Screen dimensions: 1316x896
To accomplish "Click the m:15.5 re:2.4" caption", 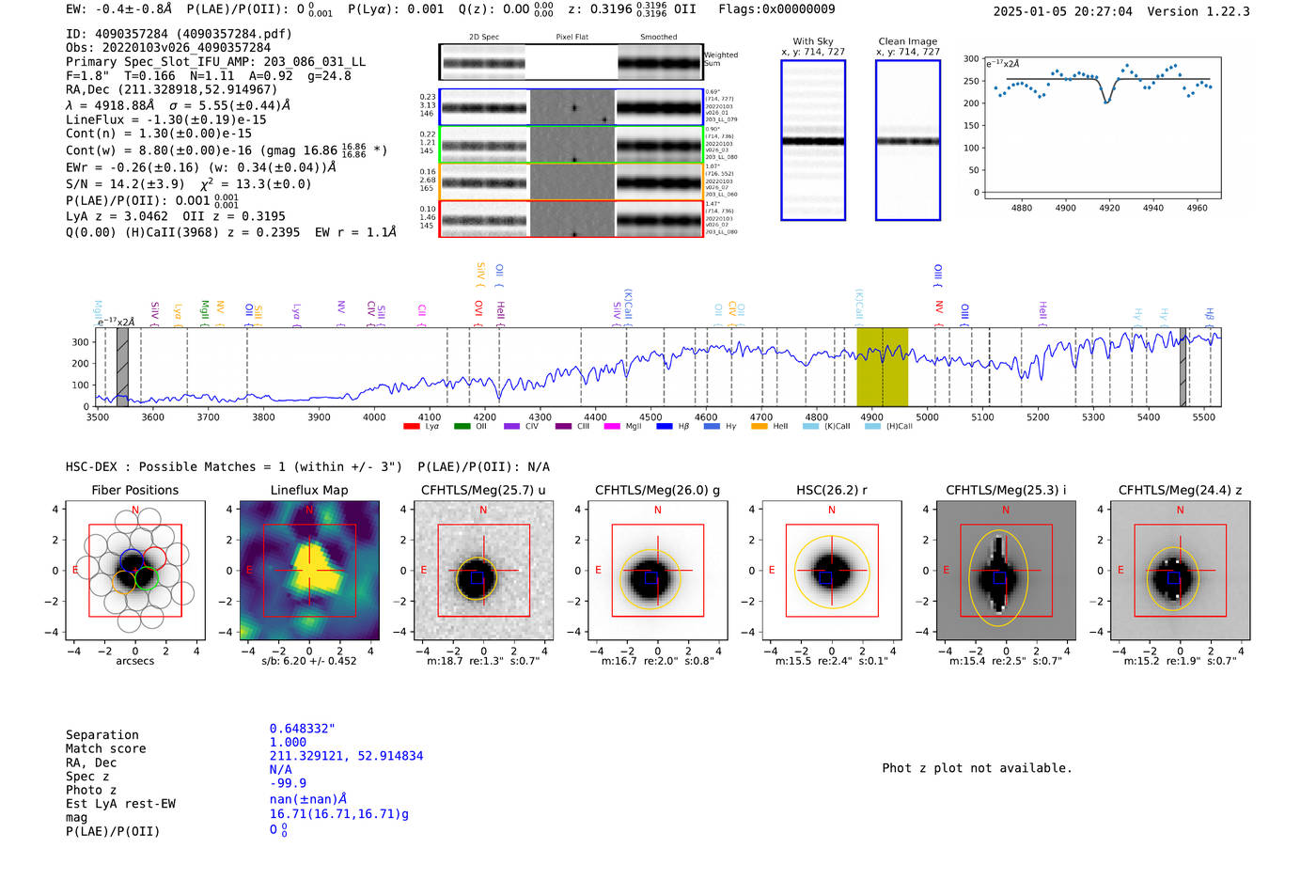I will pos(832,661).
